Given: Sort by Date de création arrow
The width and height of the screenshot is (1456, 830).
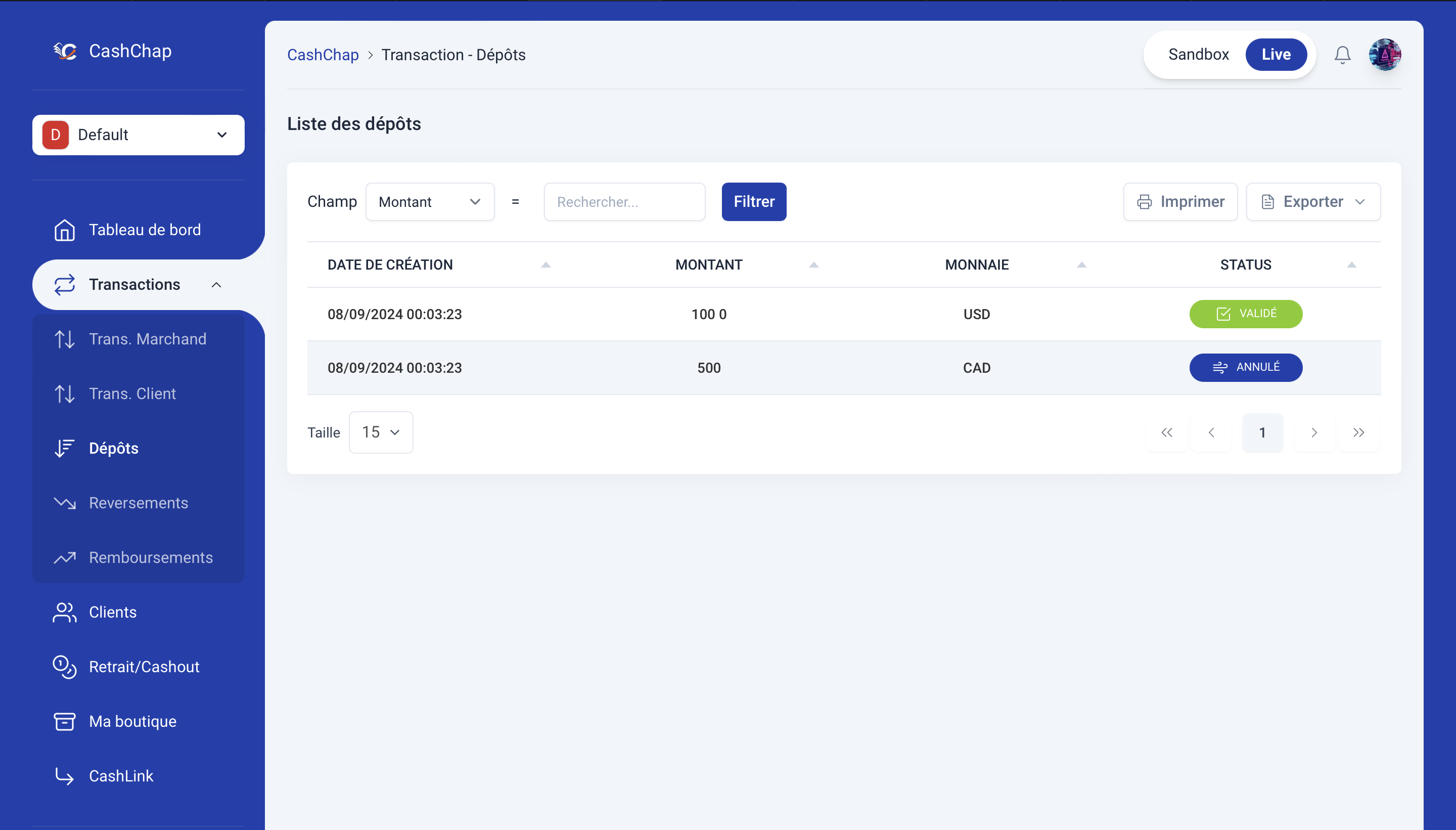Looking at the screenshot, I should click(x=545, y=265).
